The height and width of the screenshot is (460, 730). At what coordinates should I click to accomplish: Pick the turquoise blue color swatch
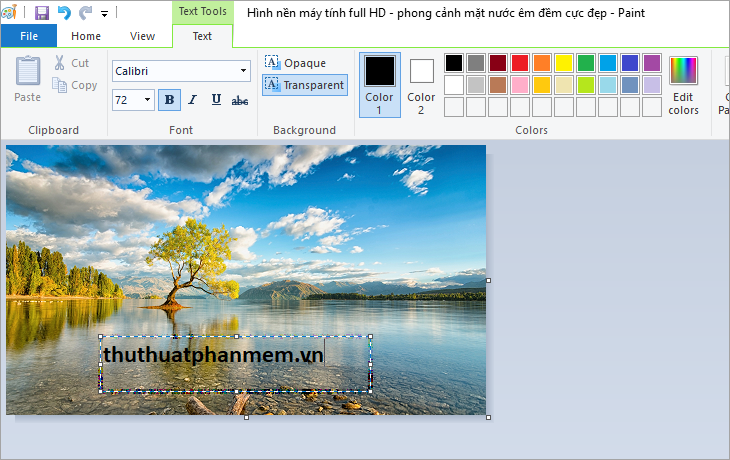coord(608,63)
